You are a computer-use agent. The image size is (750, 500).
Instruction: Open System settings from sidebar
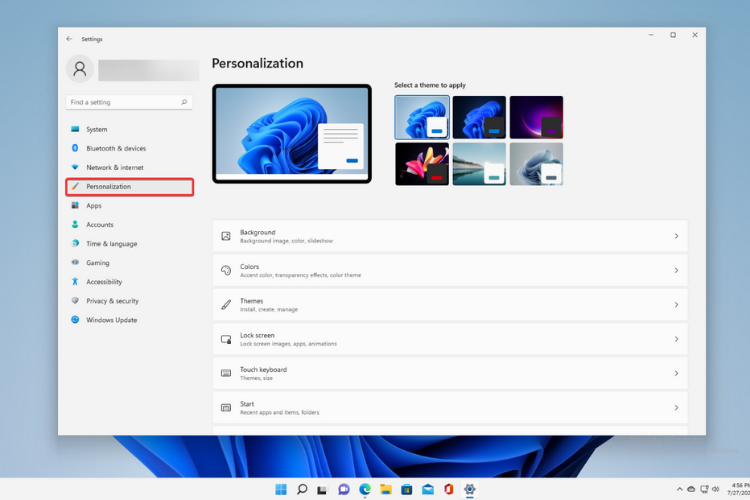coord(96,129)
